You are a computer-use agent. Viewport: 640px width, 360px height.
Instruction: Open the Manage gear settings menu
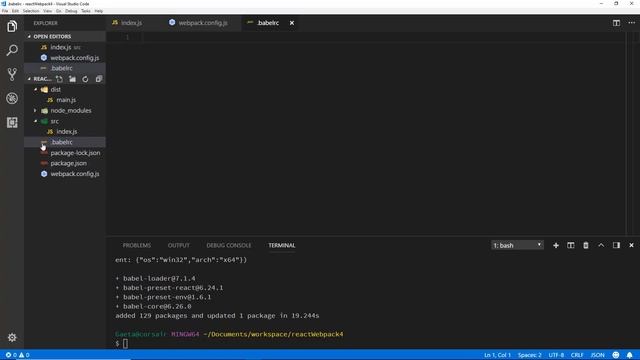pos(12,338)
